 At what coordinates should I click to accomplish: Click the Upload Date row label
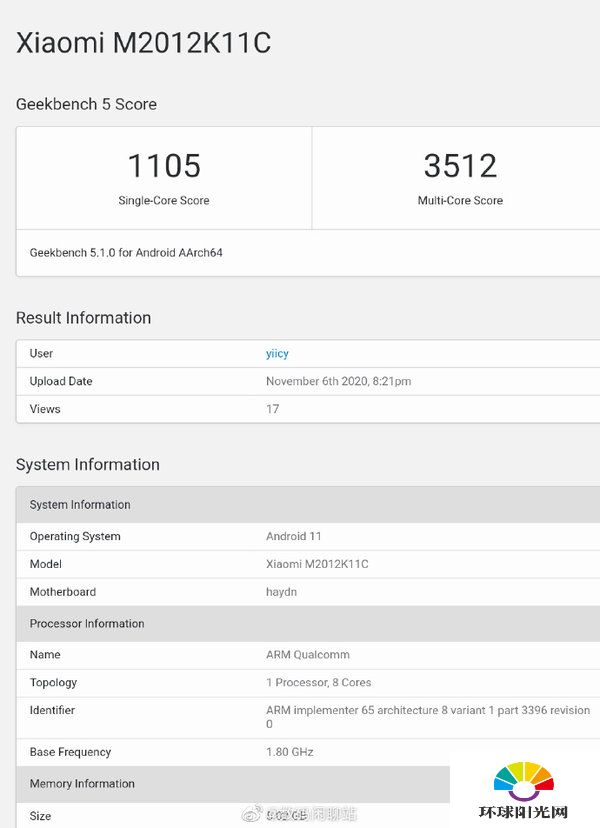pyautogui.click(x=61, y=381)
